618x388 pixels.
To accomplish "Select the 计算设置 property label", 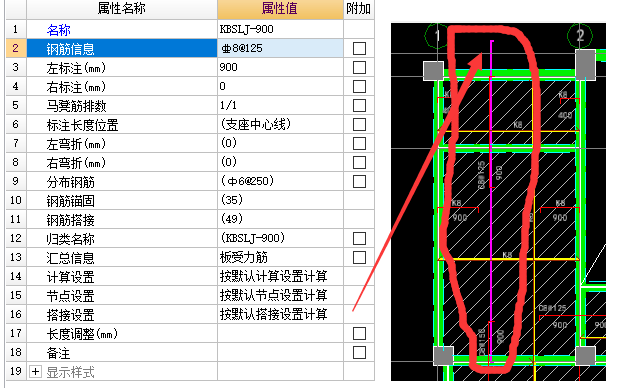I will click(71, 277).
